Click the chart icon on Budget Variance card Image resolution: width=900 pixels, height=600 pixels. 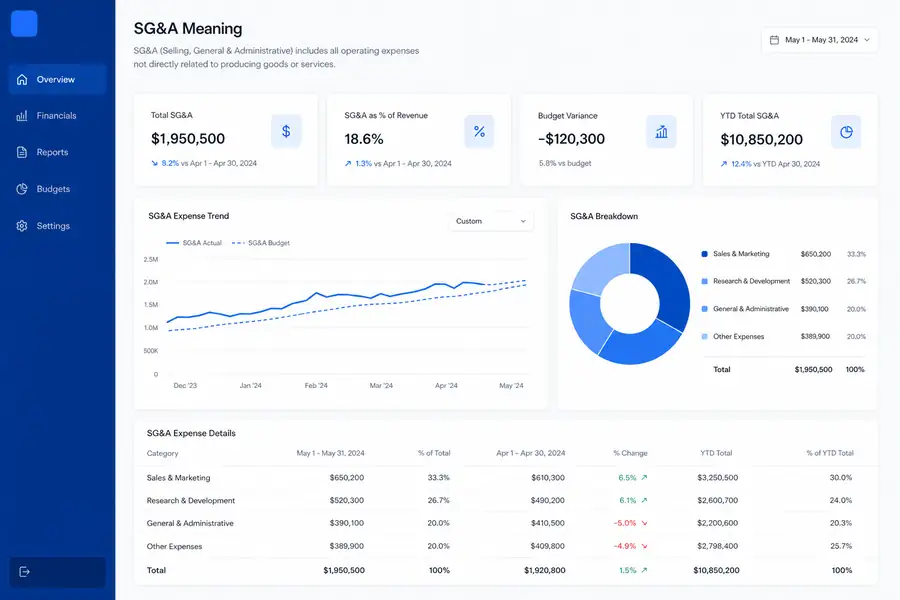coord(661,131)
